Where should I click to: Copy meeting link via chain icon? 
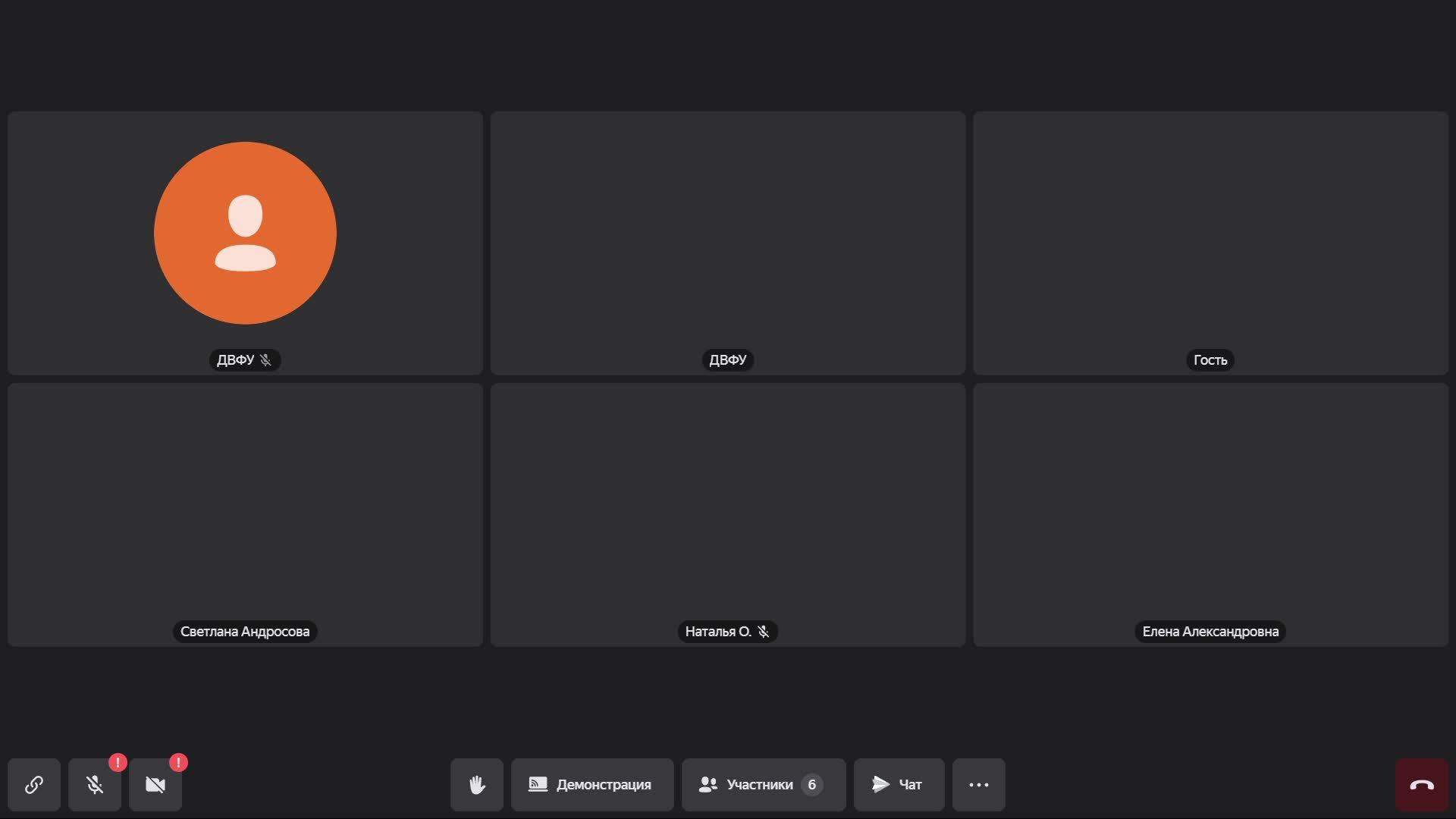click(x=34, y=785)
